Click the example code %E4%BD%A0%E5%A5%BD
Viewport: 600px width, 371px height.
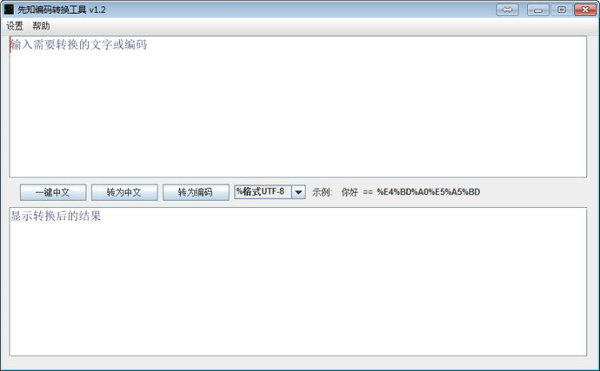tap(428, 192)
